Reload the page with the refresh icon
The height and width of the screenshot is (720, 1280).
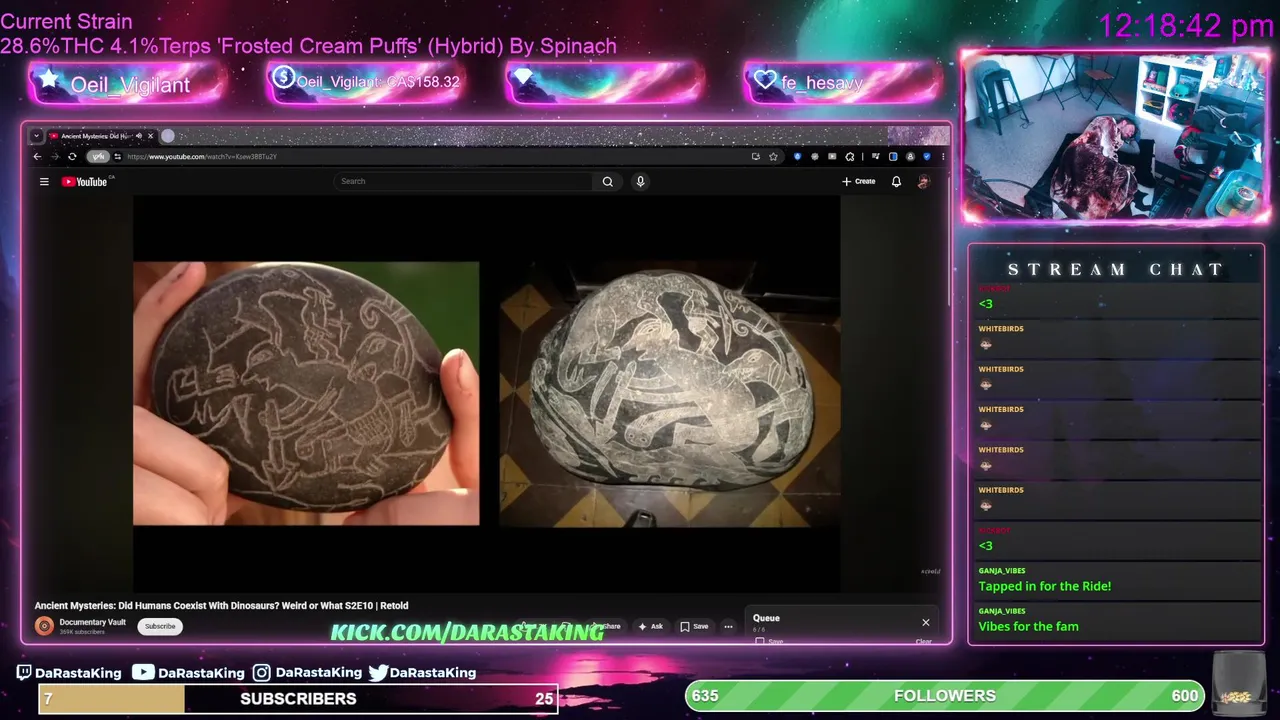(72, 156)
